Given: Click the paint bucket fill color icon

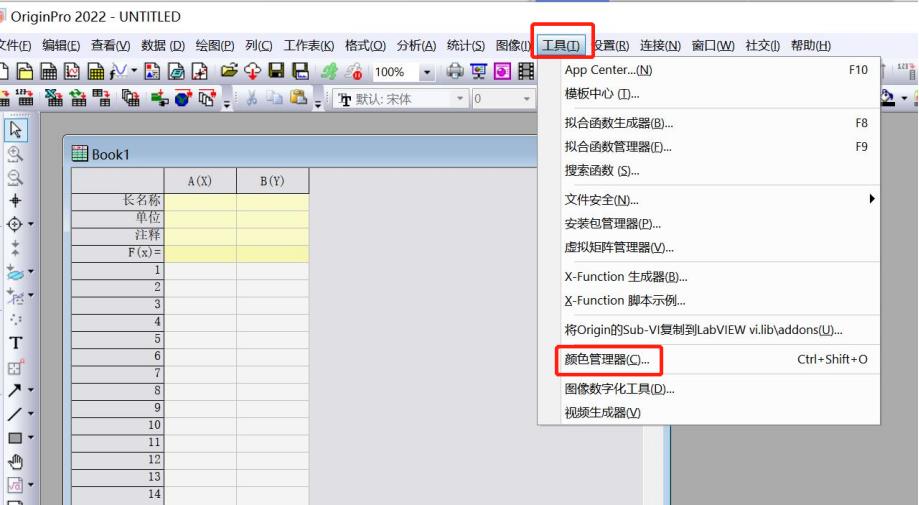Looking at the screenshot, I should coord(887,98).
